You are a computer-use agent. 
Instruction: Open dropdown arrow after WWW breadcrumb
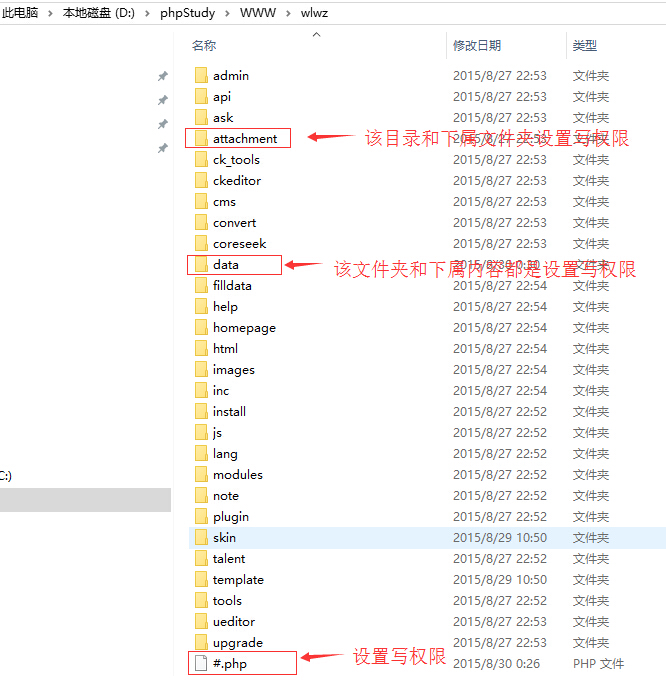287,13
